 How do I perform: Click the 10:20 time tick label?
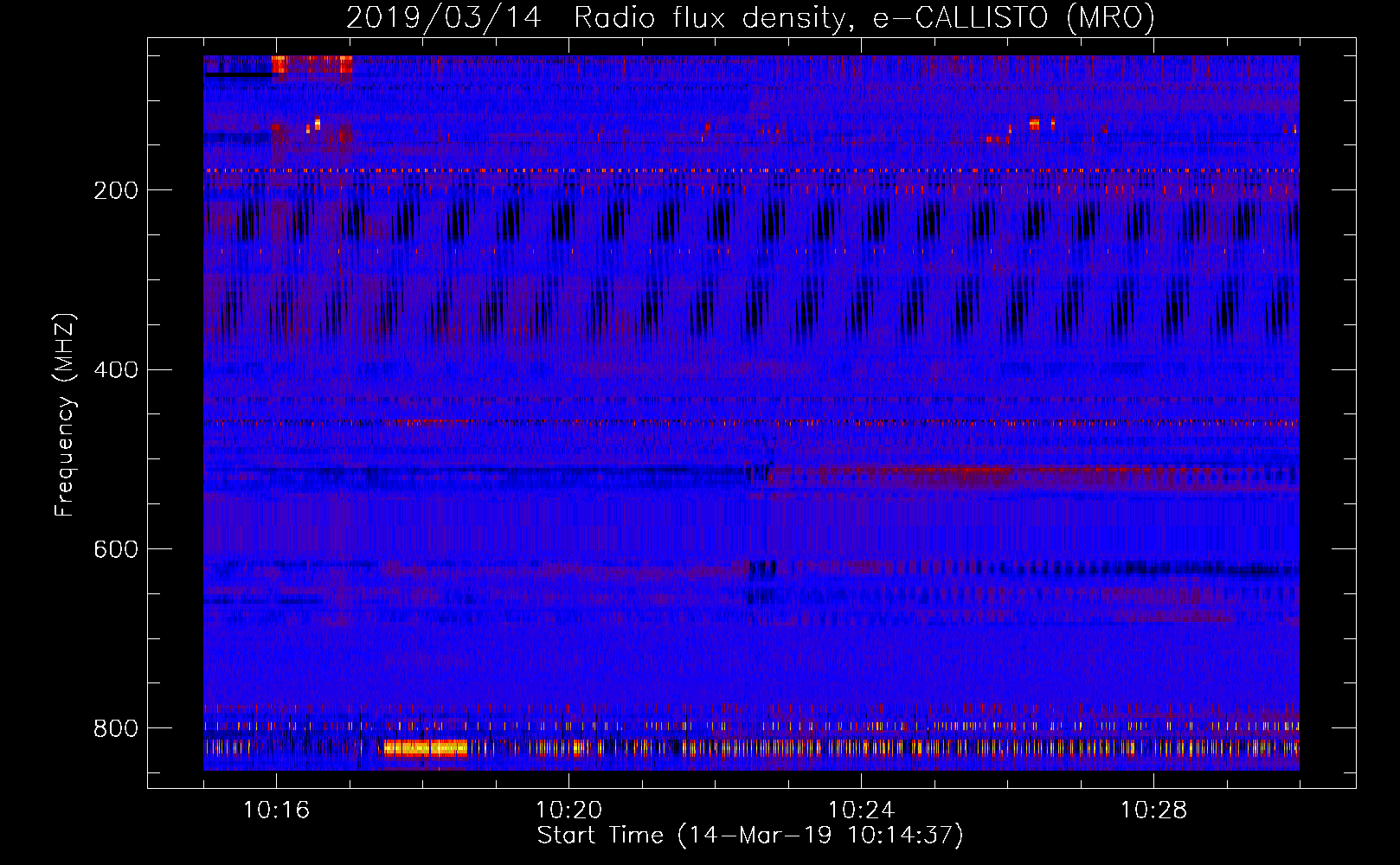point(568,811)
